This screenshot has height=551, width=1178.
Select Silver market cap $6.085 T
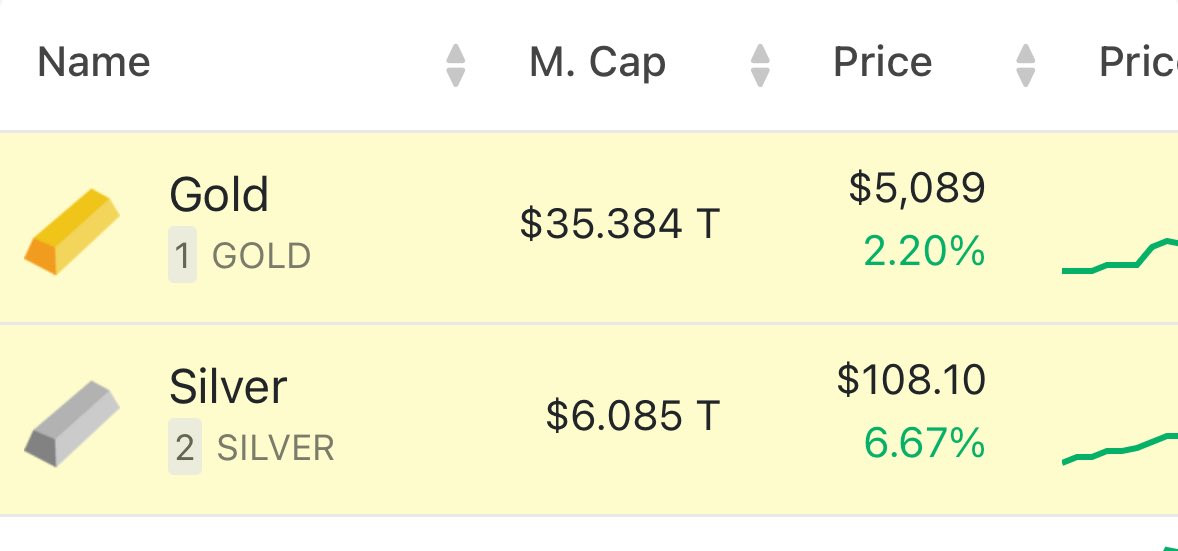[x=633, y=415]
